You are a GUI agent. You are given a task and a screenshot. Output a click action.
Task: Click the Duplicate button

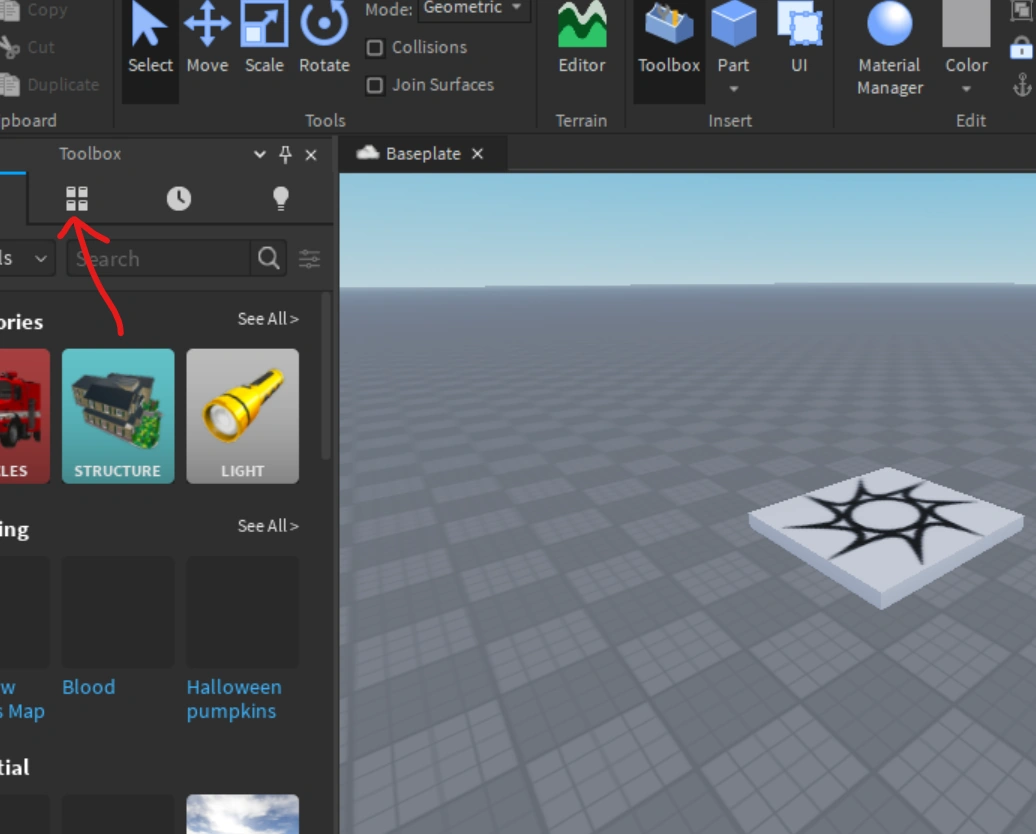pos(50,85)
